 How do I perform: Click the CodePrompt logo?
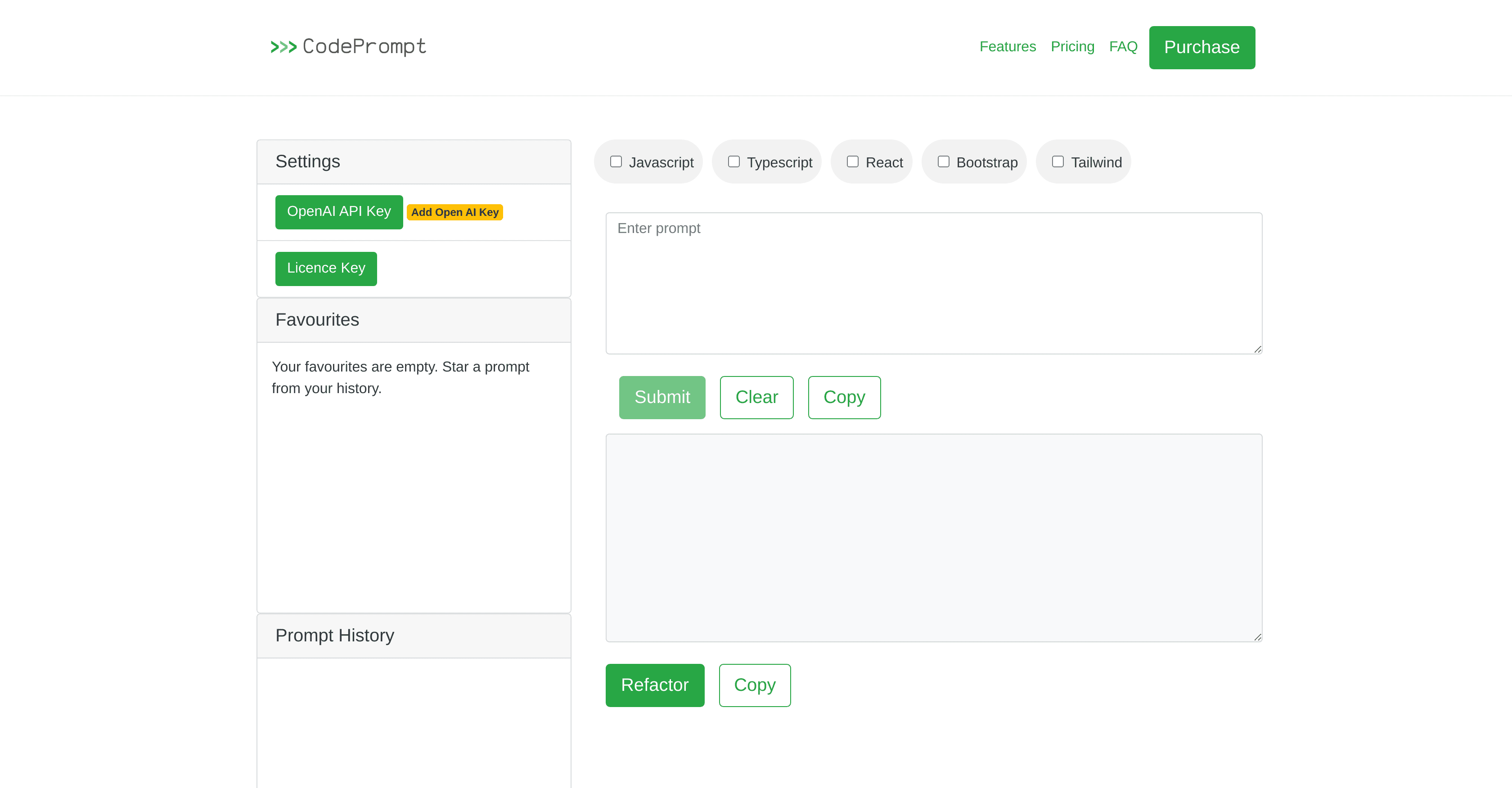[348, 46]
